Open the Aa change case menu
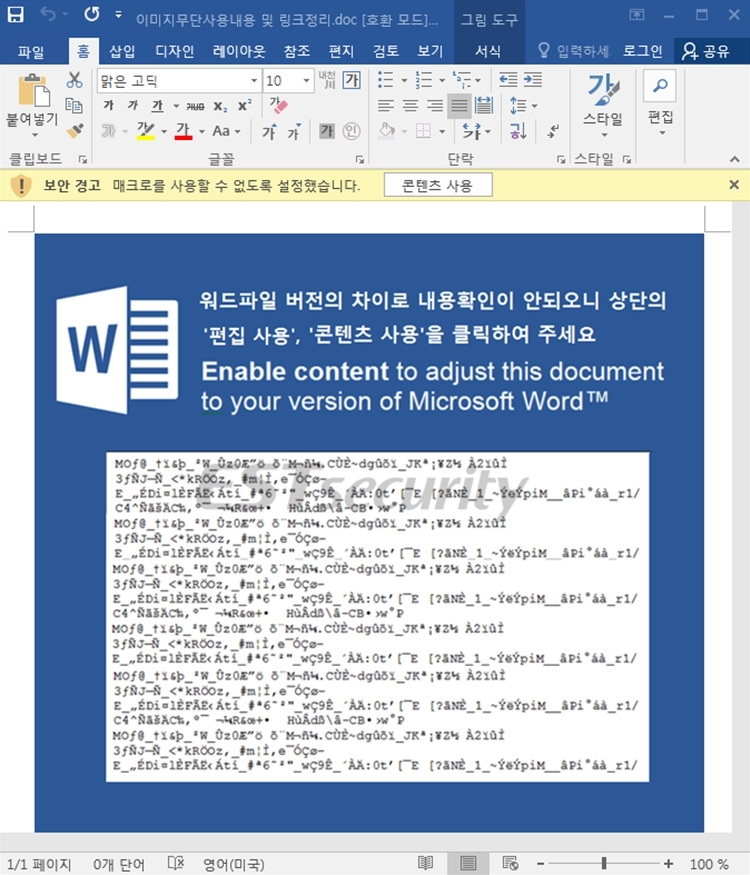Viewport: 750px width, 875px height. (x=226, y=131)
